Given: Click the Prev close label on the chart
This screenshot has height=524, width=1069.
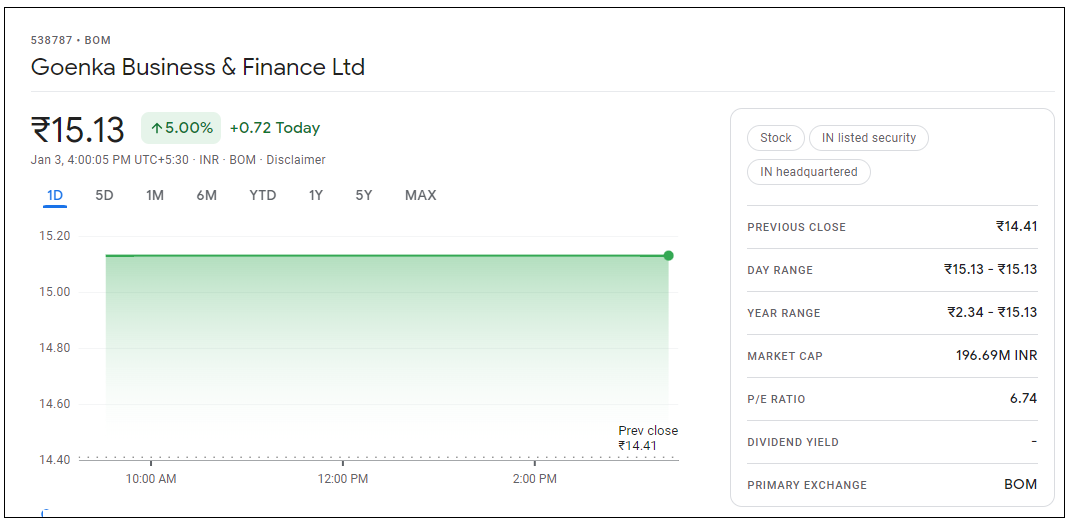Looking at the screenshot, I should [x=647, y=431].
